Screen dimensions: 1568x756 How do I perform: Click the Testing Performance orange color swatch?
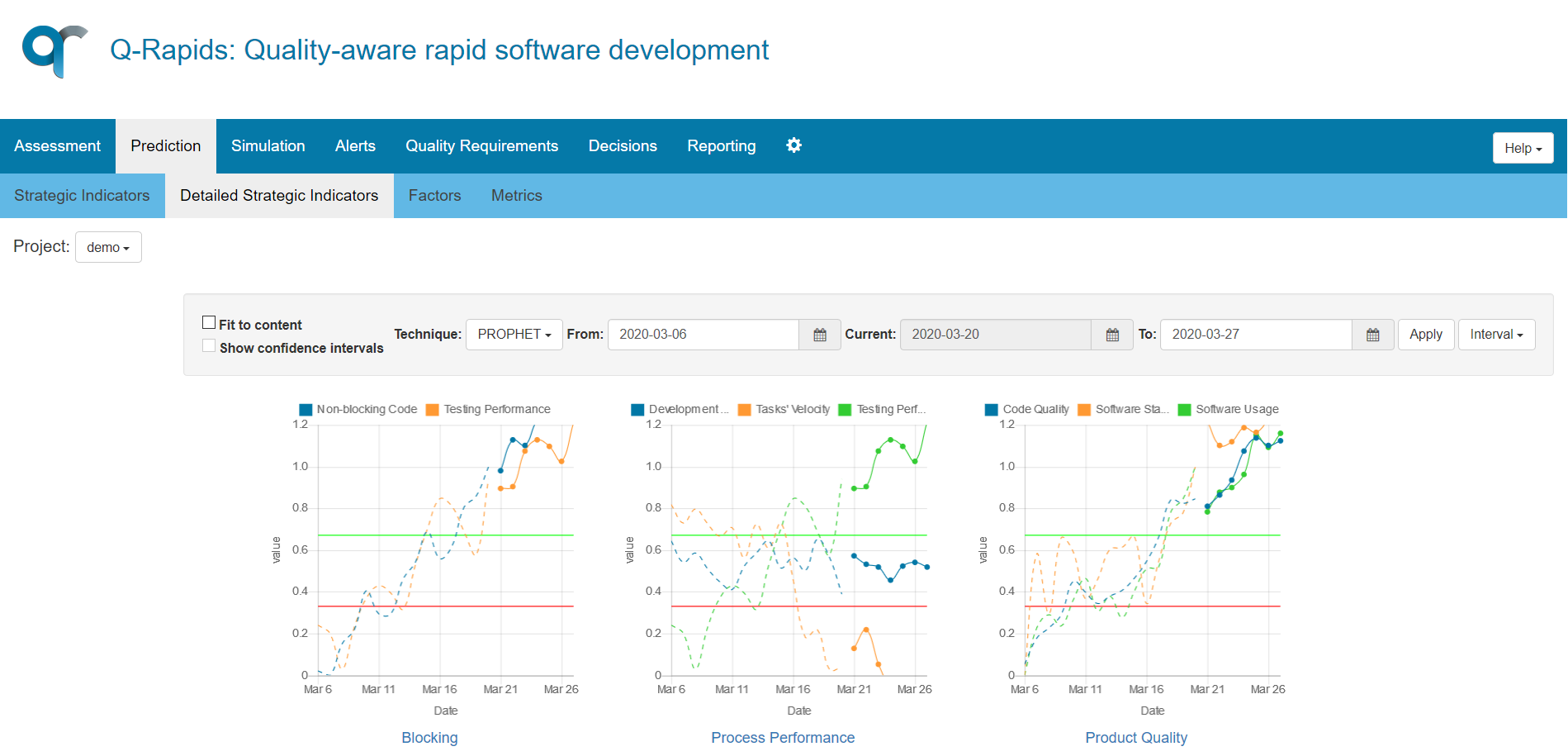[433, 408]
